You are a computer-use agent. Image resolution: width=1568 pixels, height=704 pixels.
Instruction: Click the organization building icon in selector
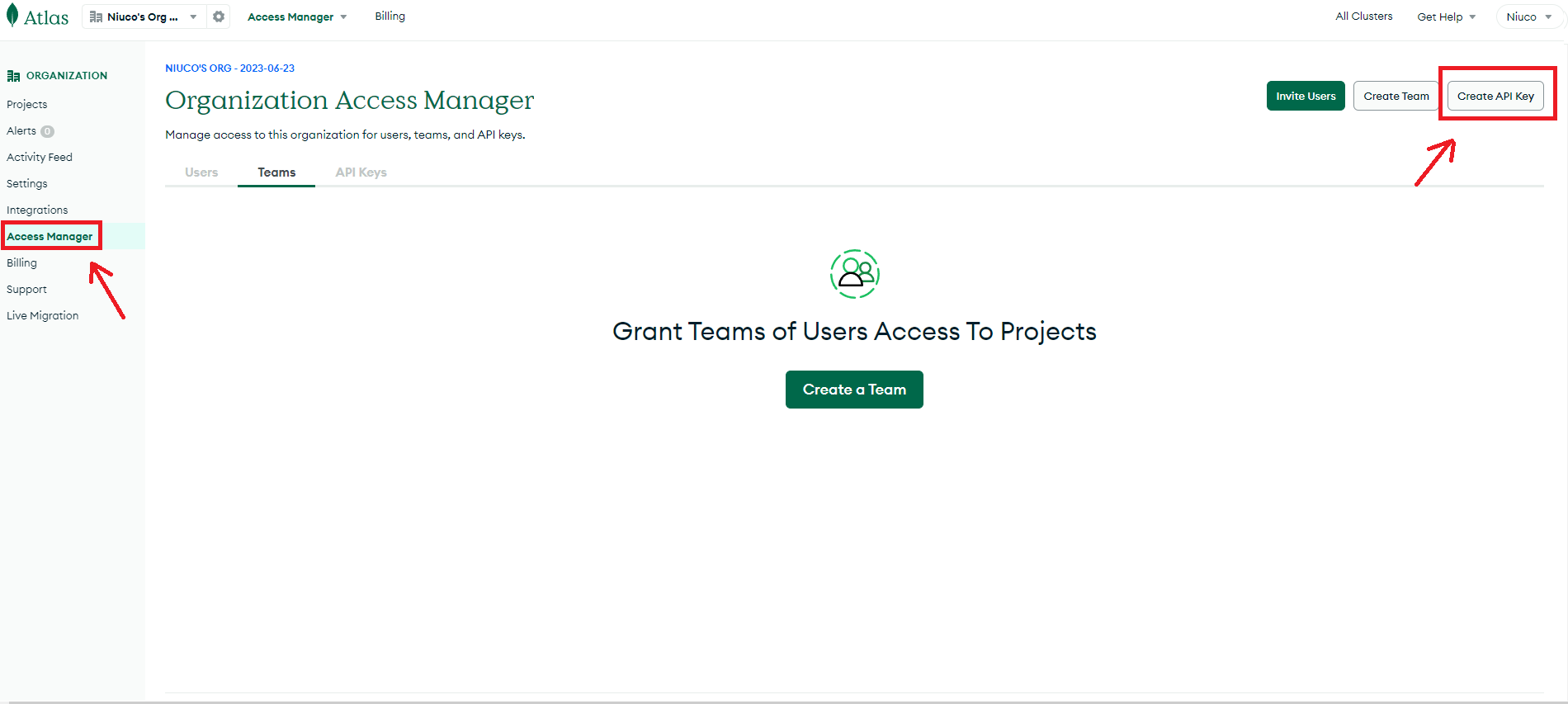[96, 17]
